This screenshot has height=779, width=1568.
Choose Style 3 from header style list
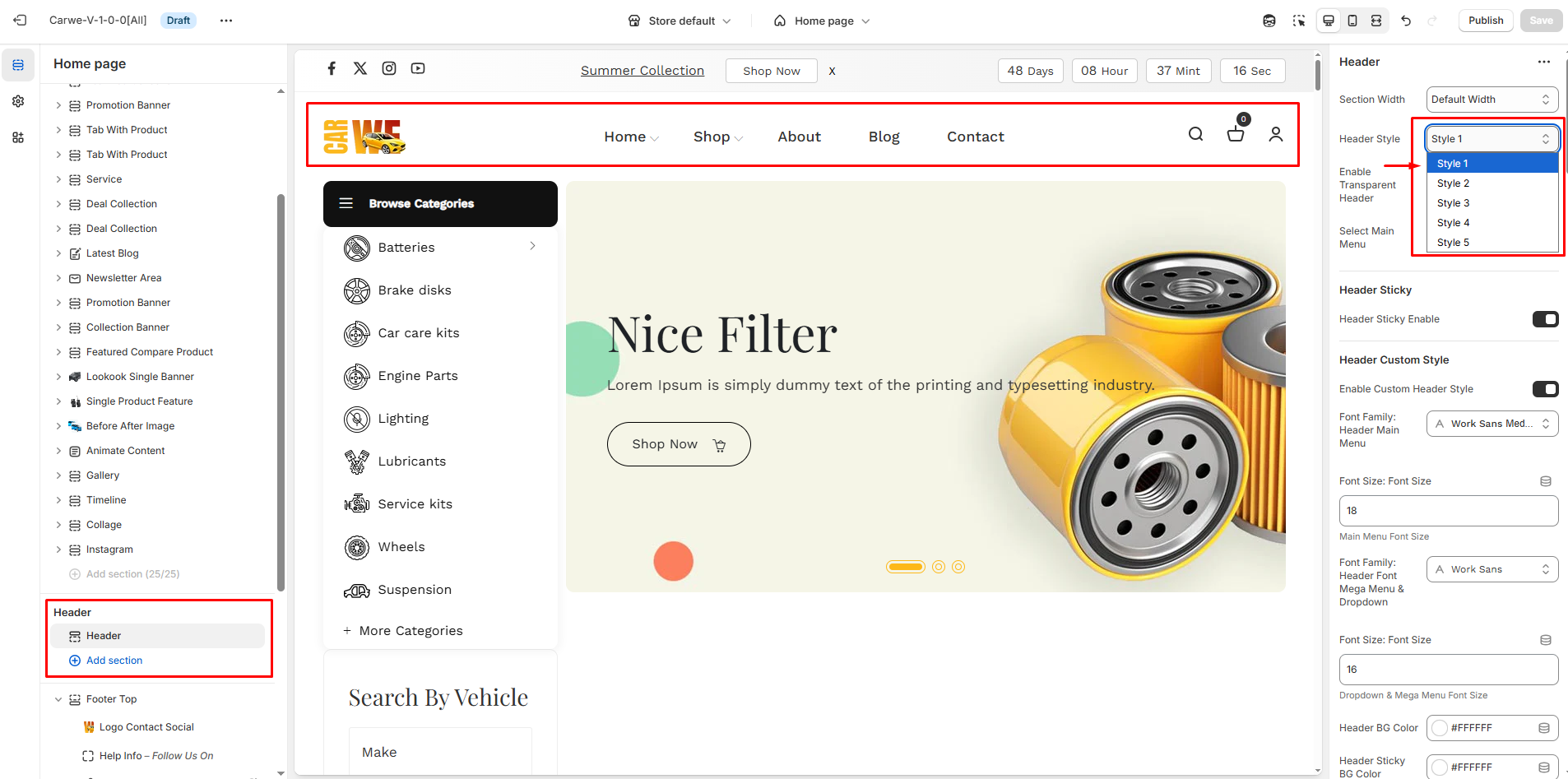coord(1453,203)
